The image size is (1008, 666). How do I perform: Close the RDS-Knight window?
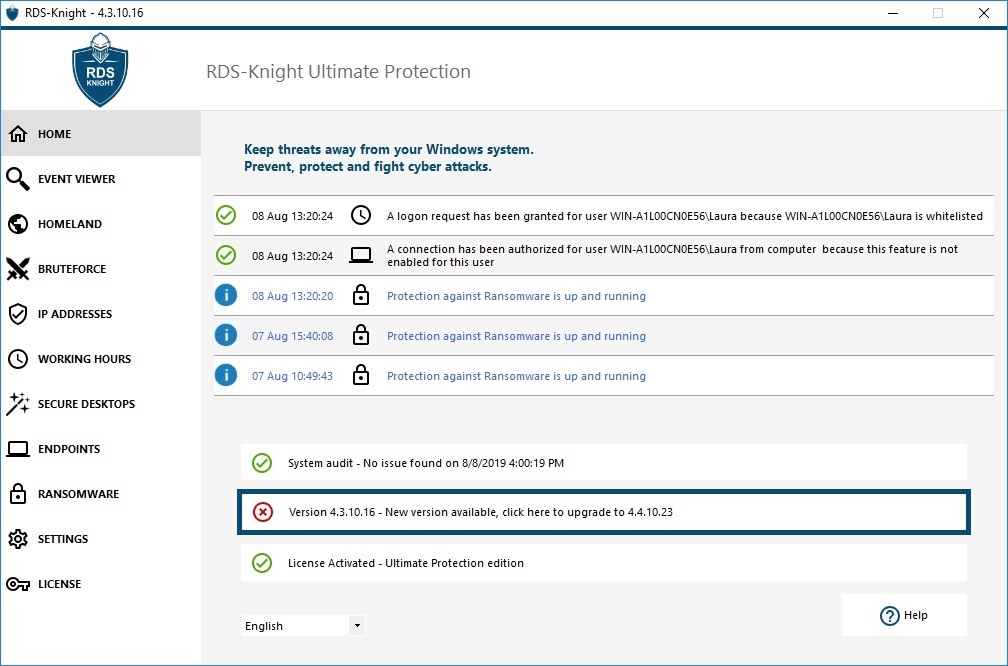tap(984, 13)
